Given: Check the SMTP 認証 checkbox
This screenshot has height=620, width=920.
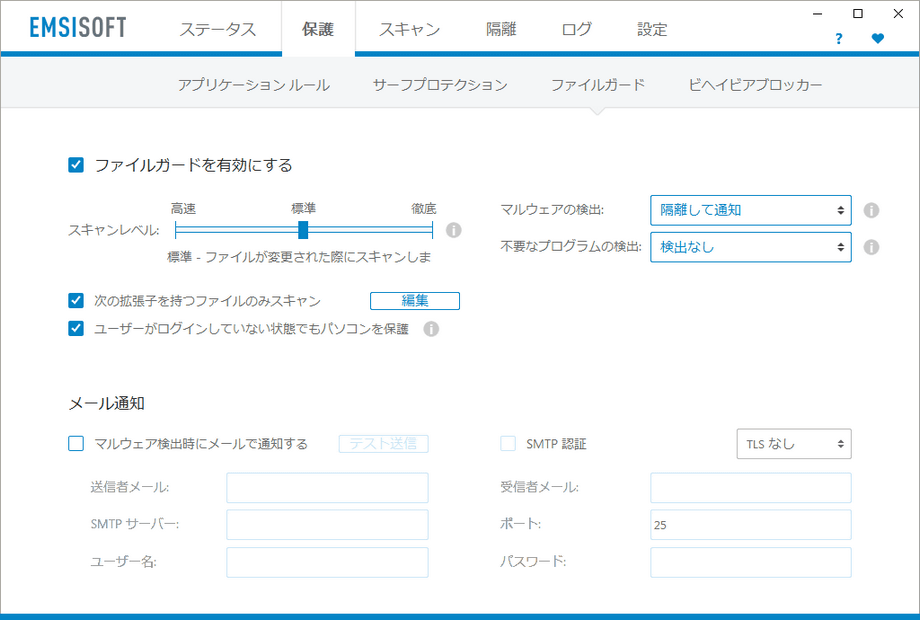Looking at the screenshot, I should (508, 443).
